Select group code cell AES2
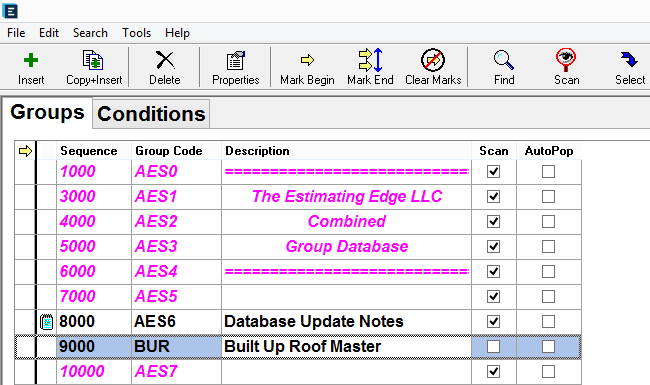The width and height of the screenshot is (650, 385). pos(177,222)
